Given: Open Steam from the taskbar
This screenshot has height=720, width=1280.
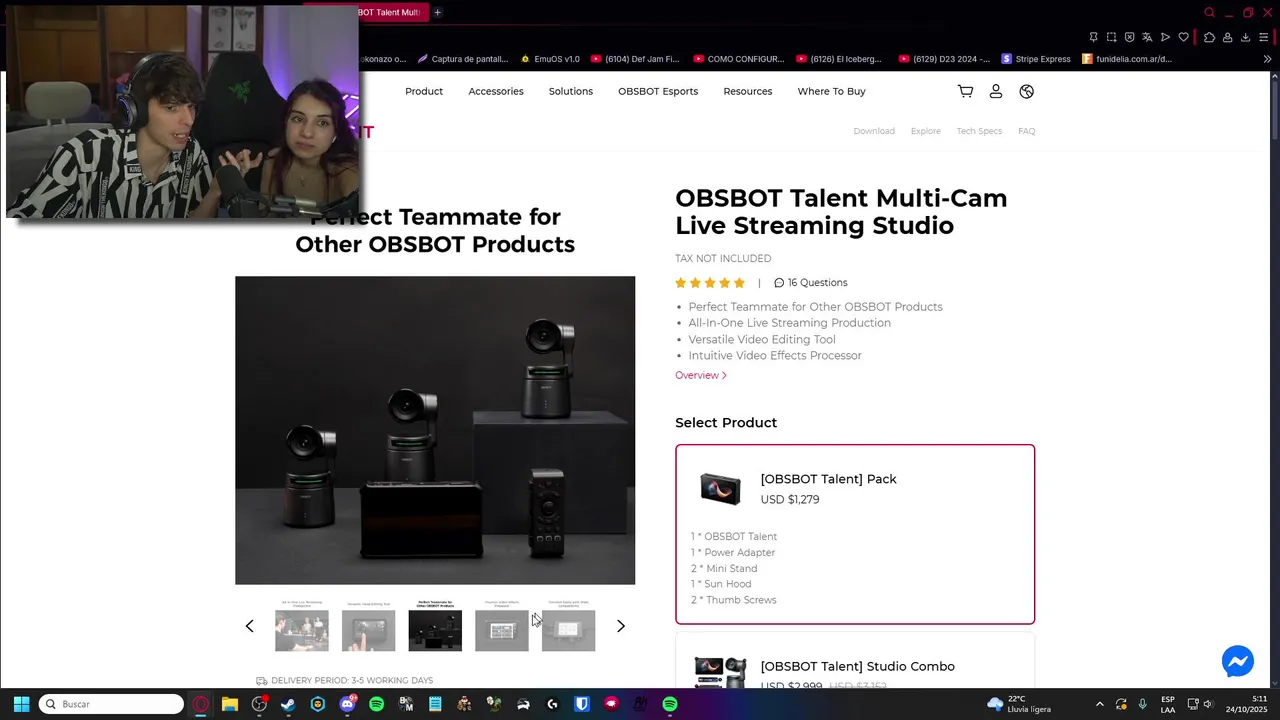Looking at the screenshot, I should pyautogui.click(x=288, y=704).
